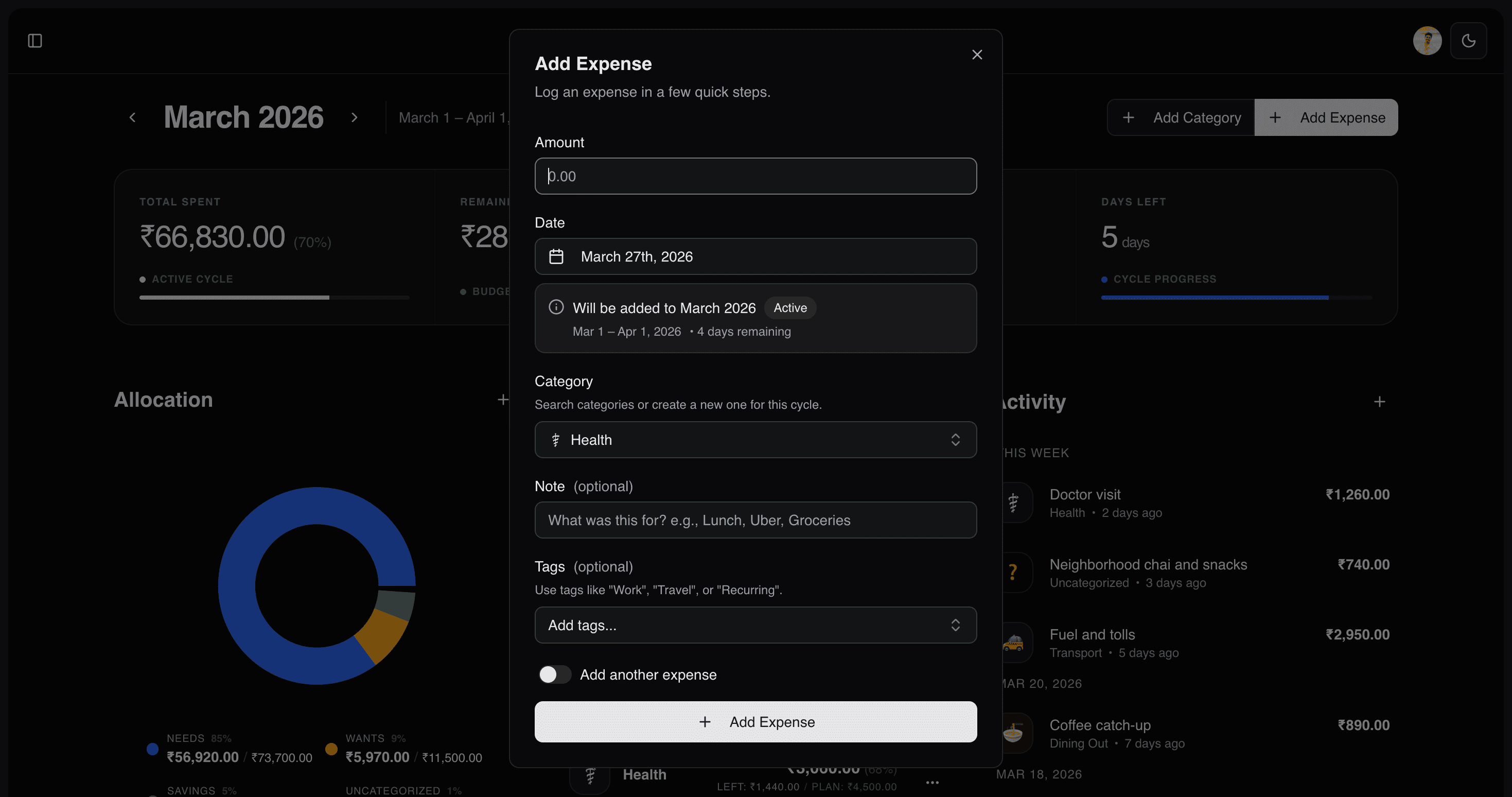The image size is (1512, 797).
Task: Enable the Add another expense toggle
Action: 554,674
